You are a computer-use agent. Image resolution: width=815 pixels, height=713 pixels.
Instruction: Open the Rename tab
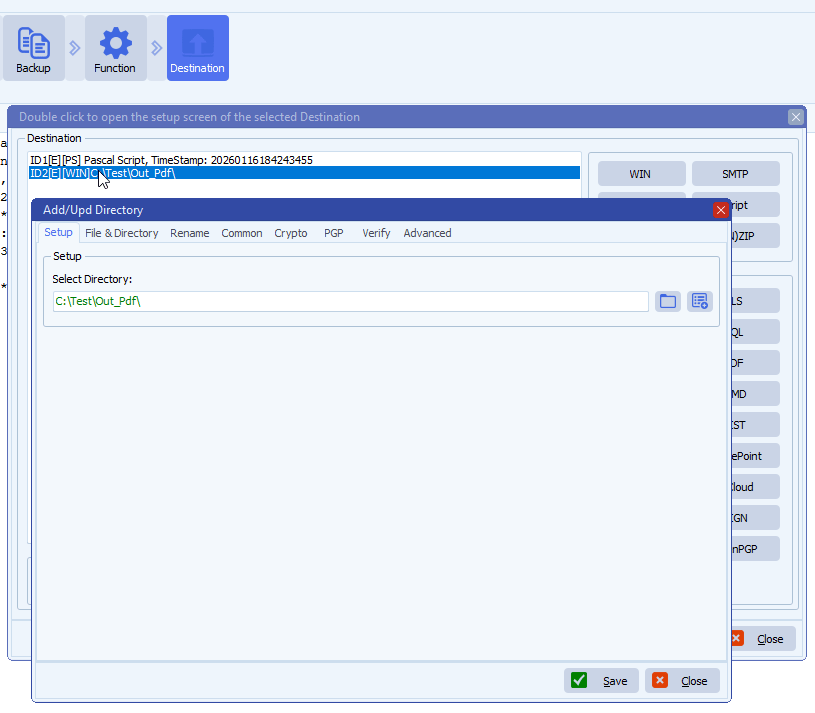189,232
